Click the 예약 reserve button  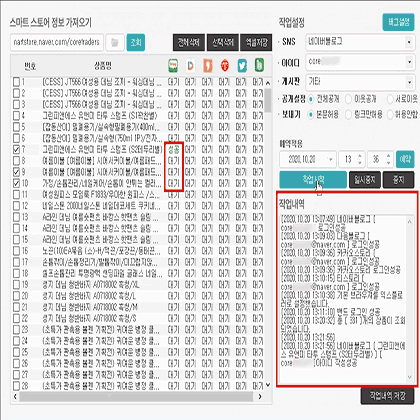(x=405, y=159)
